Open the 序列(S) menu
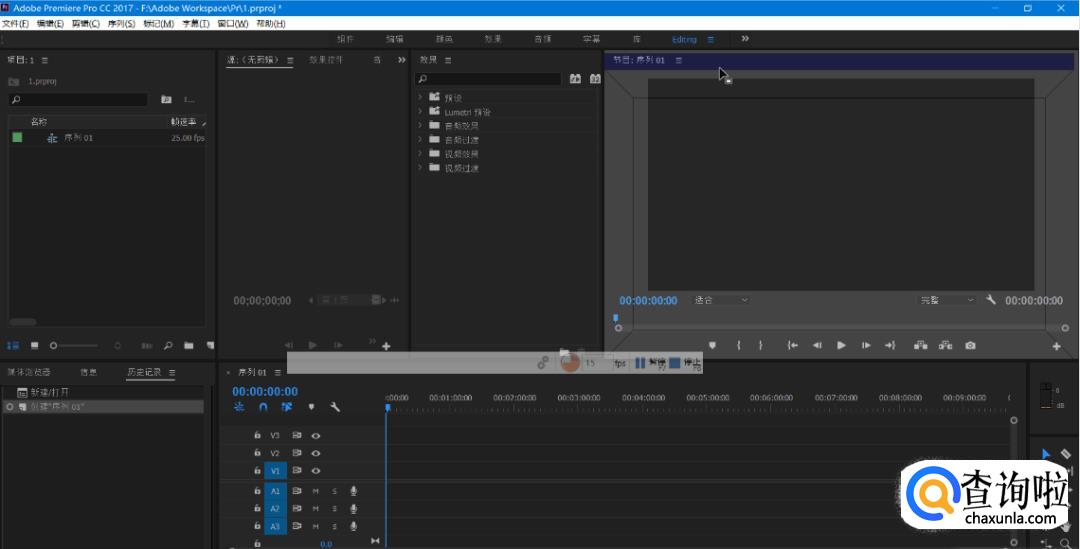Screen dimensions: 1080x549 [x=118, y=23]
